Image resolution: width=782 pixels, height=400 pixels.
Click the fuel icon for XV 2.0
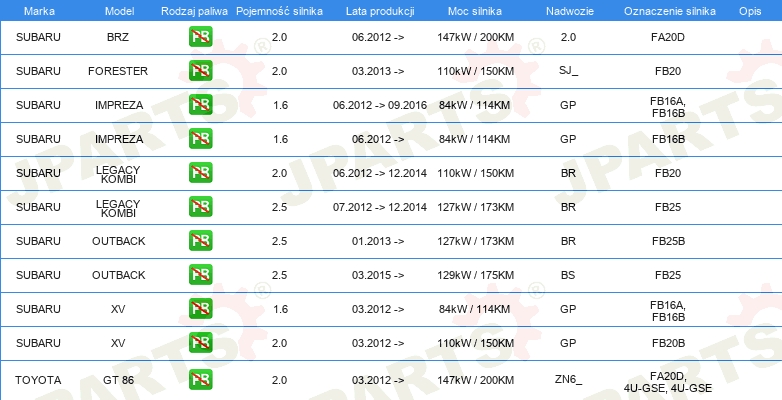coord(200,343)
